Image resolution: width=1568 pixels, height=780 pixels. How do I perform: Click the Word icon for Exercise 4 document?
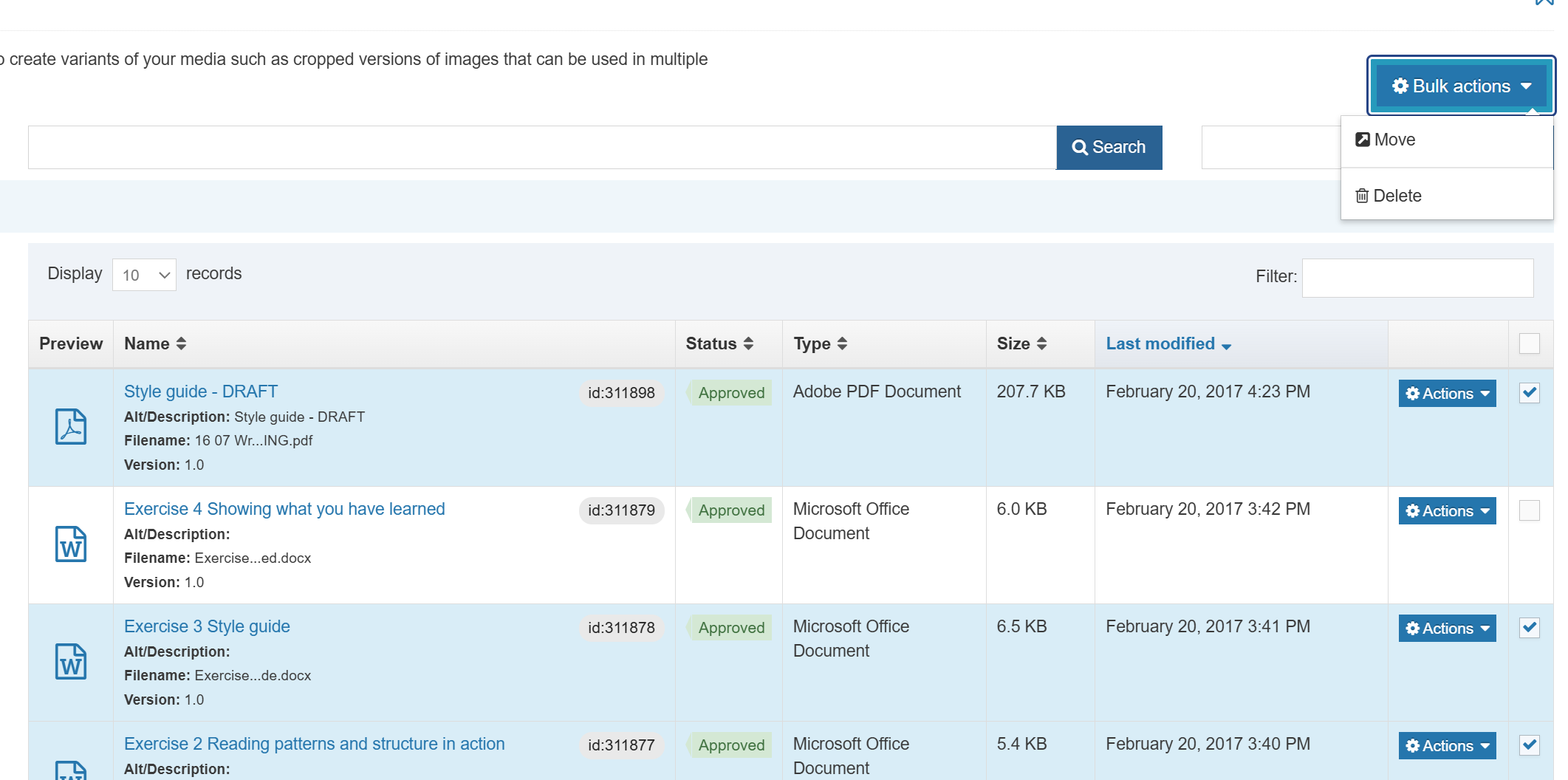71,544
